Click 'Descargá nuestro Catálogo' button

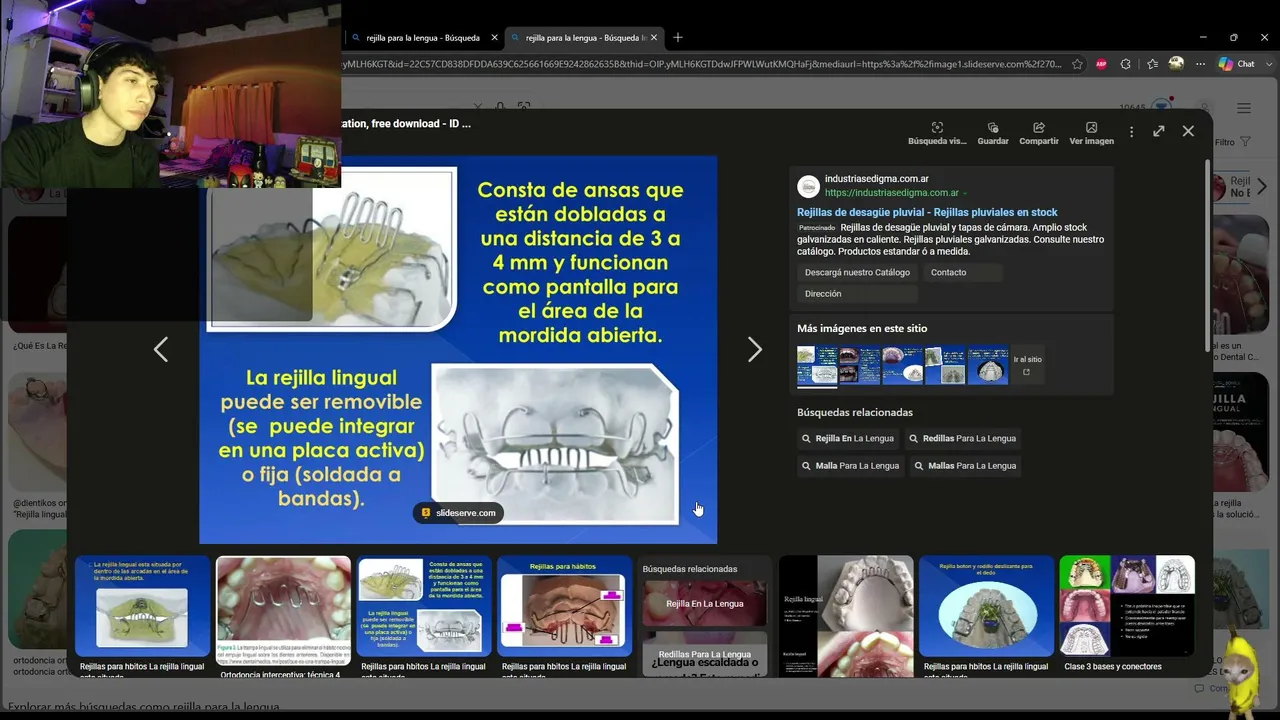(857, 272)
